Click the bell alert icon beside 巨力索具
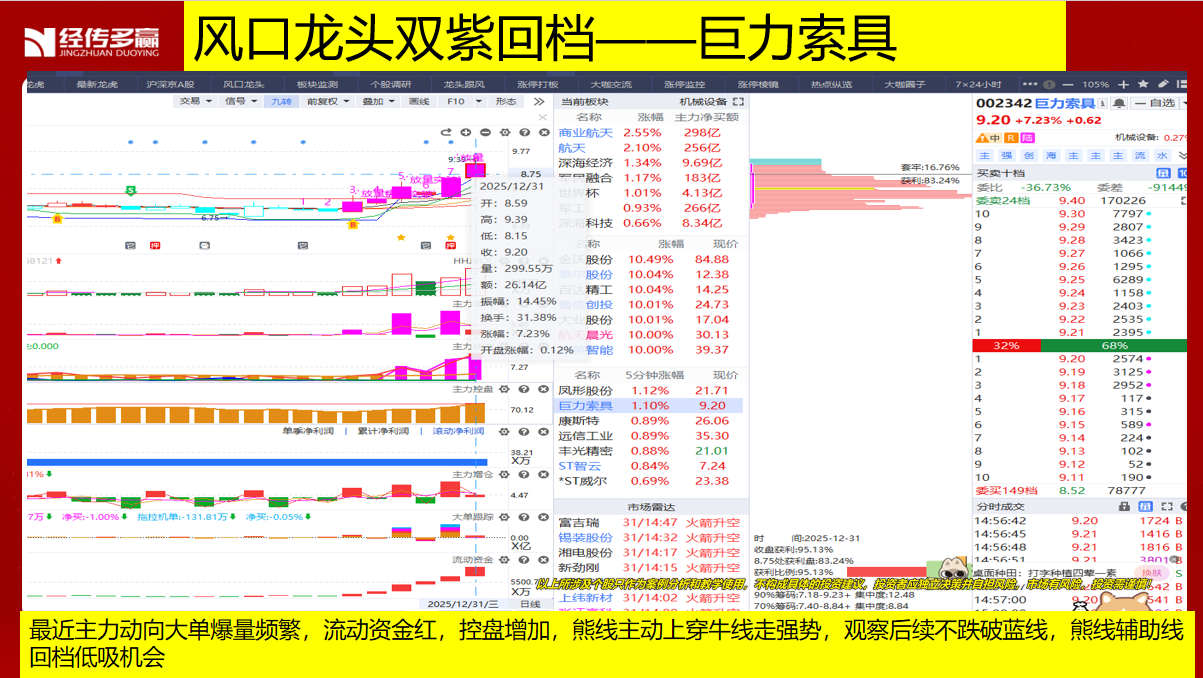Screen dimensions: 1203x678 (x=1119, y=103)
